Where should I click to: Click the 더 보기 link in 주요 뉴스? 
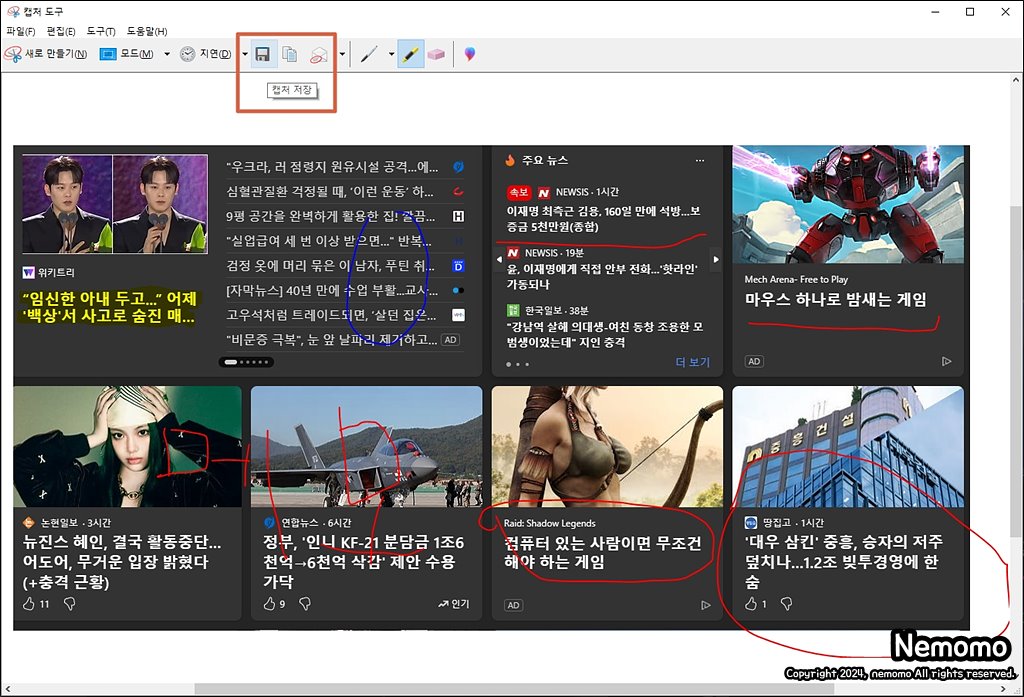tap(692, 362)
